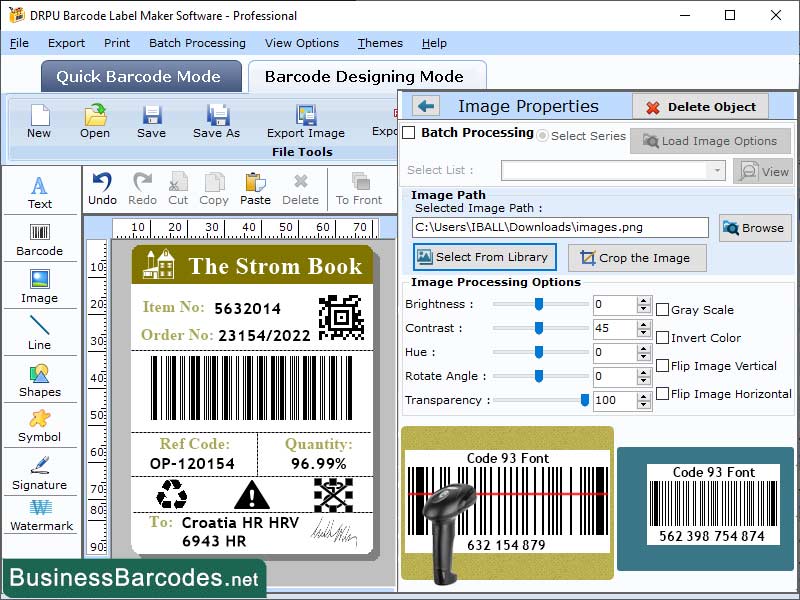Viewport: 800px width, 600px height.
Task: Undo the last action
Action: [102, 189]
